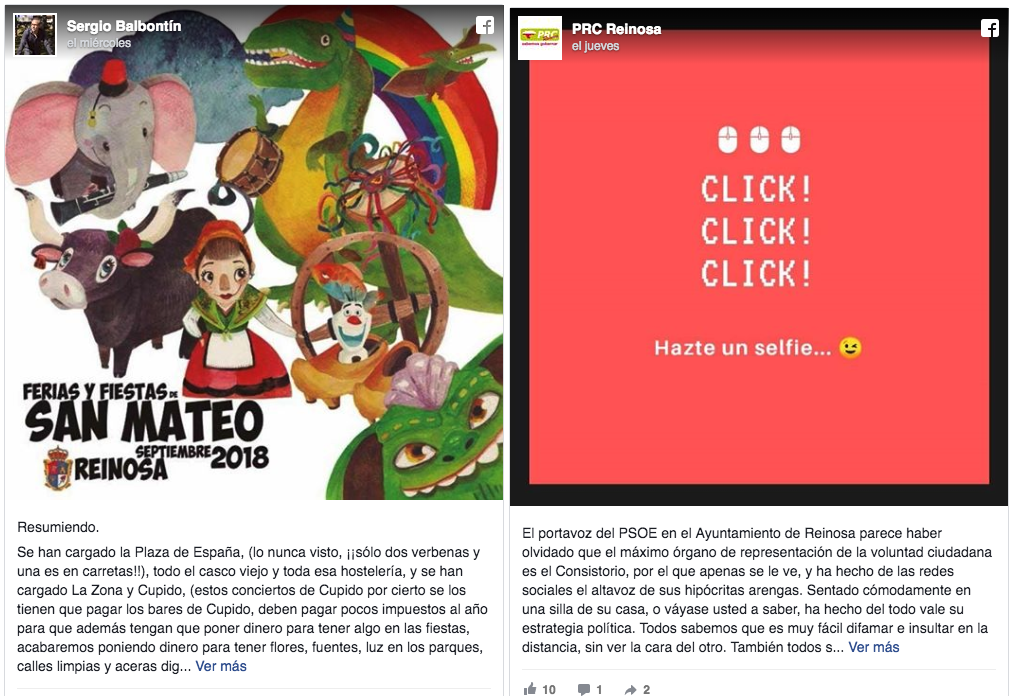Image resolution: width=1016 pixels, height=696 pixels.
Task: Click the share count showing 2
Action: click(646, 690)
